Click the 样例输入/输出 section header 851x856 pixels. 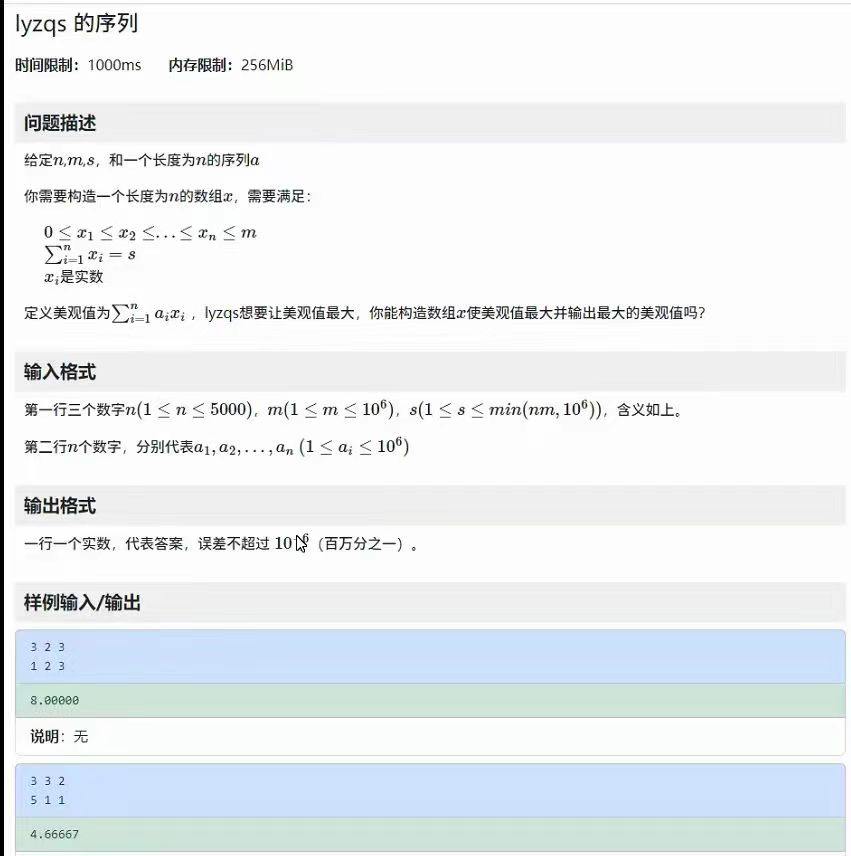pos(430,602)
